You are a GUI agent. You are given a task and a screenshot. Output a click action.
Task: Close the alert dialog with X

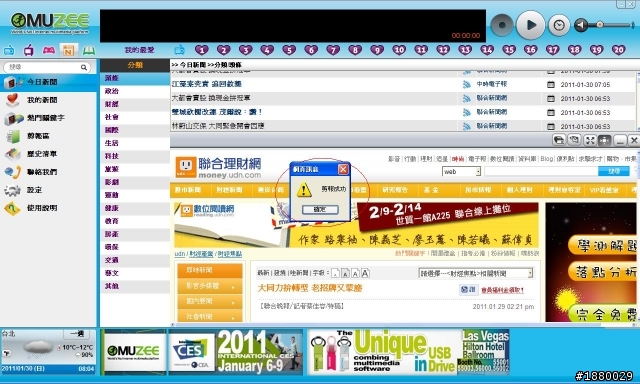click(343, 169)
